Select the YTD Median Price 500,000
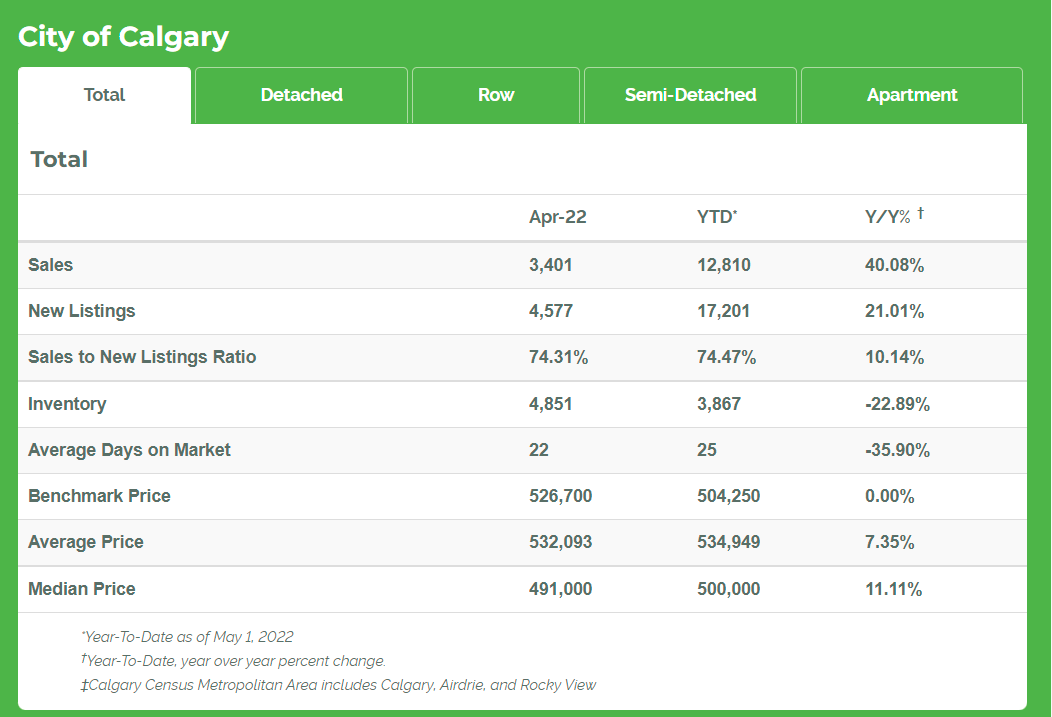Screen dimensions: 1052x717 coord(728,589)
